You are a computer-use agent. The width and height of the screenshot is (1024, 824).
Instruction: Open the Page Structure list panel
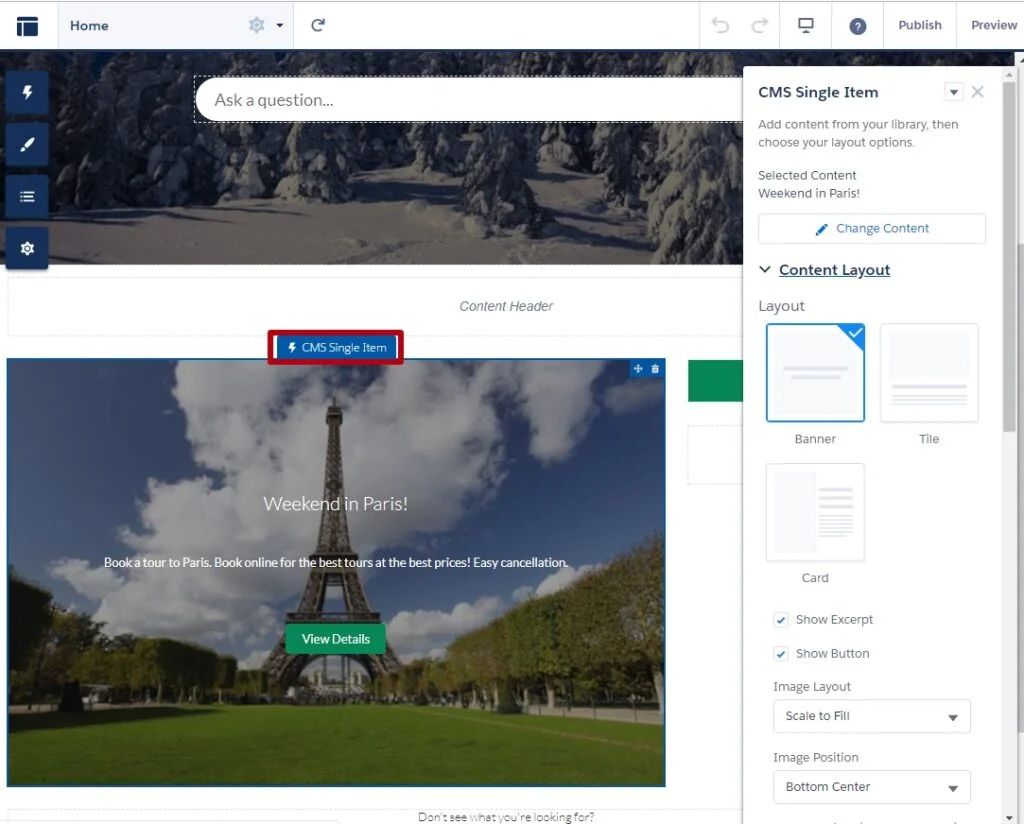point(27,197)
